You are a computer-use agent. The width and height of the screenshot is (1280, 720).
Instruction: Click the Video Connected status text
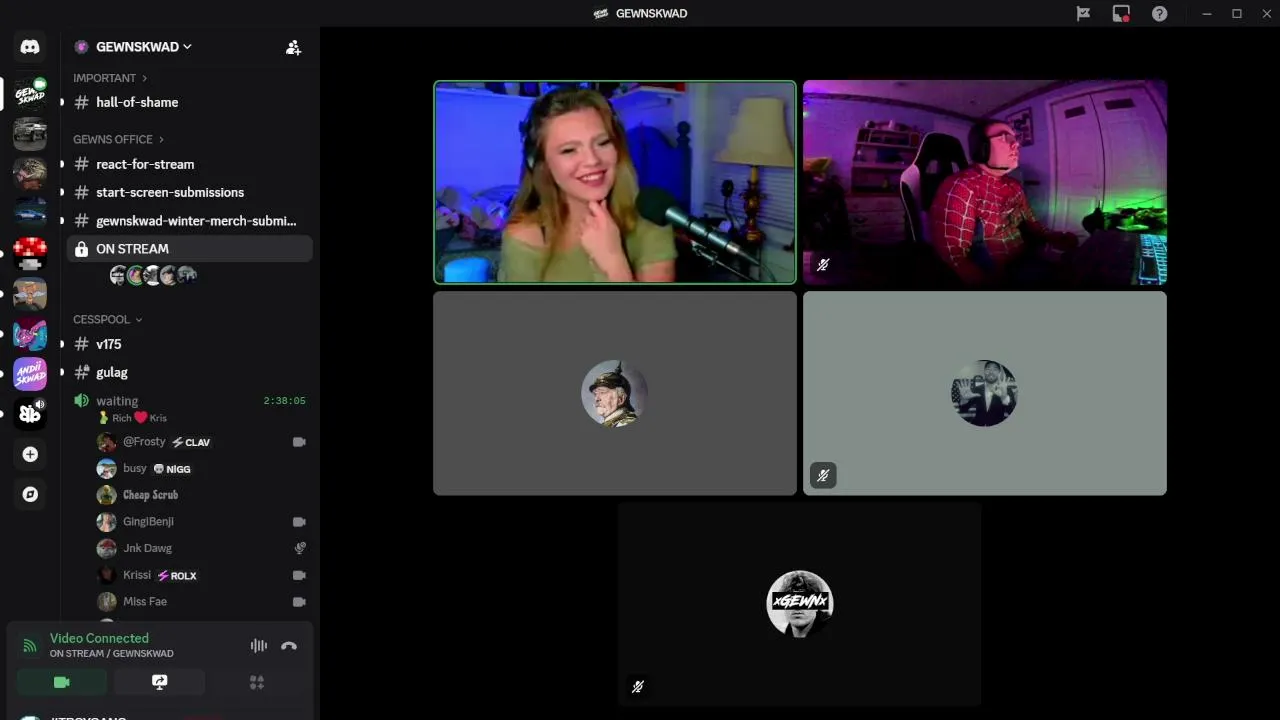[x=99, y=638]
